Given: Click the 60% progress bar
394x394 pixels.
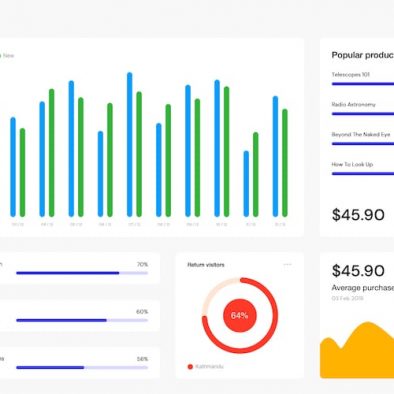Looking at the screenshot, I should click(x=82, y=320).
